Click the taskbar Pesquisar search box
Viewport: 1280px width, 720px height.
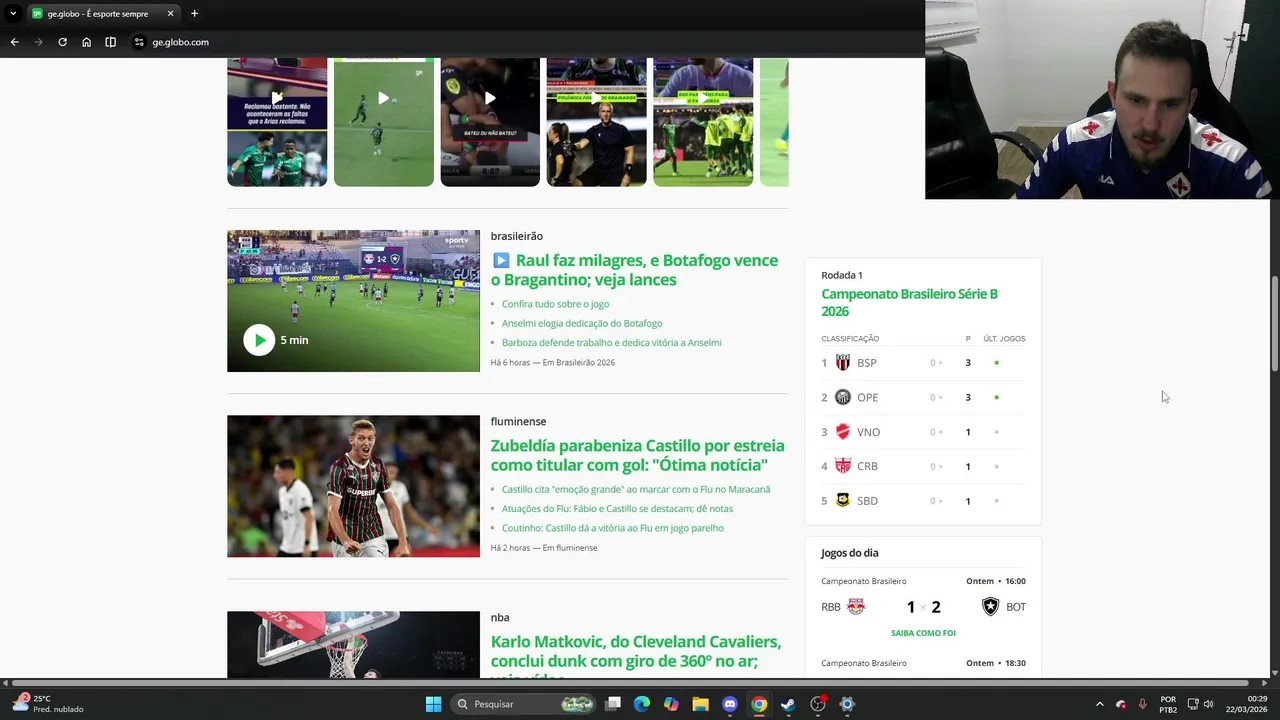pyautogui.click(x=523, y=704)
